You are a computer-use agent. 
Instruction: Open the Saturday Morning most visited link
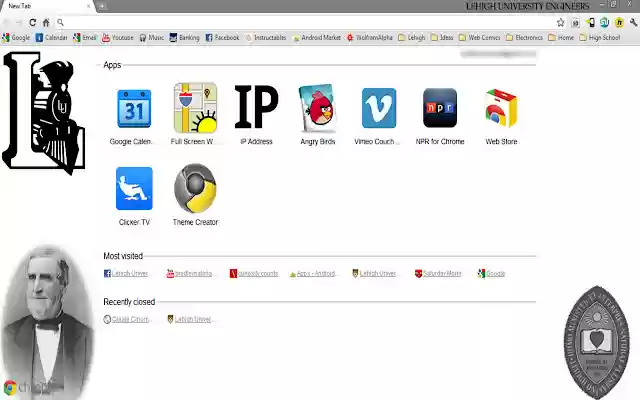[438, 273]
